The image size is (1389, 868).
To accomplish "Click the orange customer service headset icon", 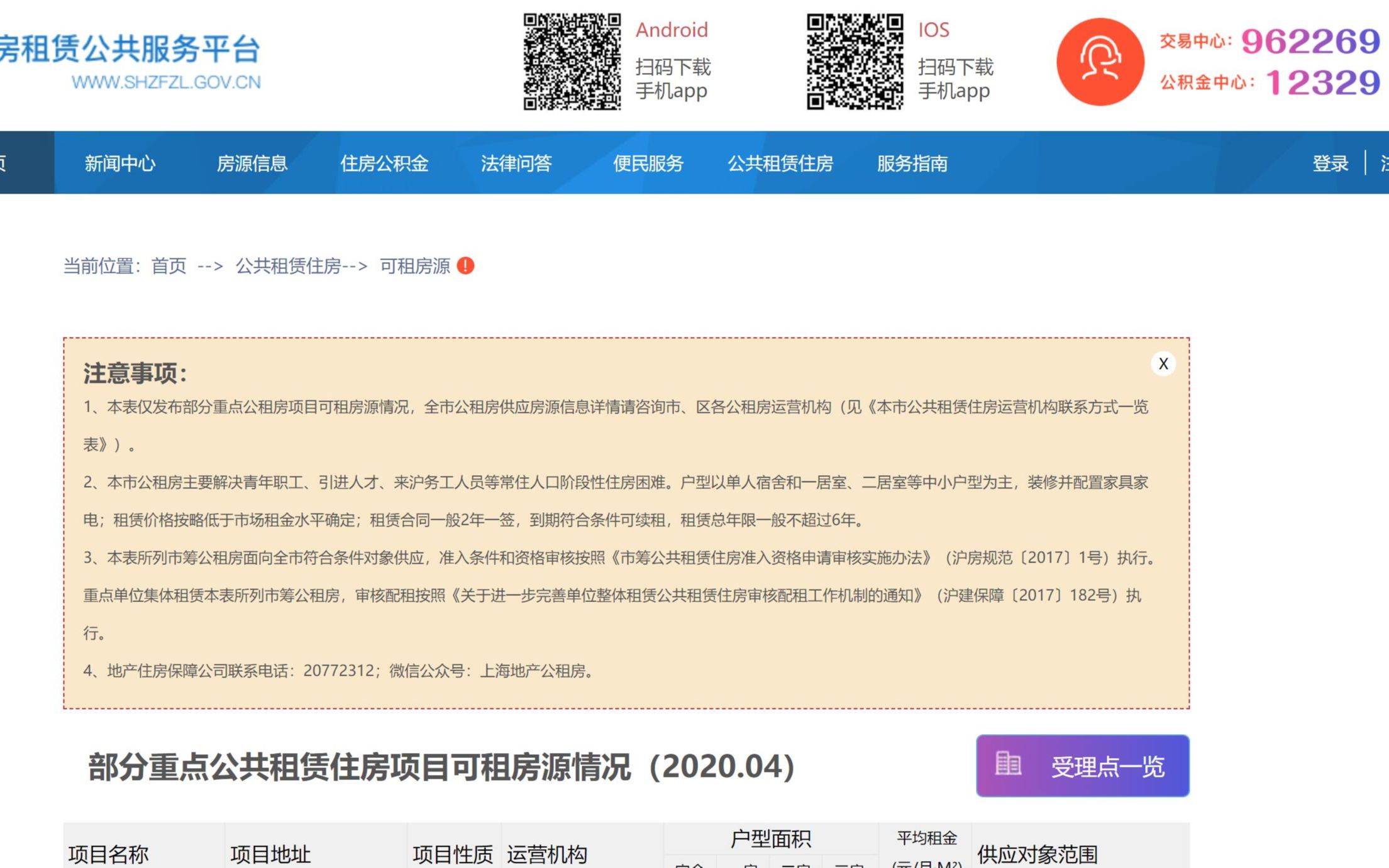I will click(x=1100, y=62).
